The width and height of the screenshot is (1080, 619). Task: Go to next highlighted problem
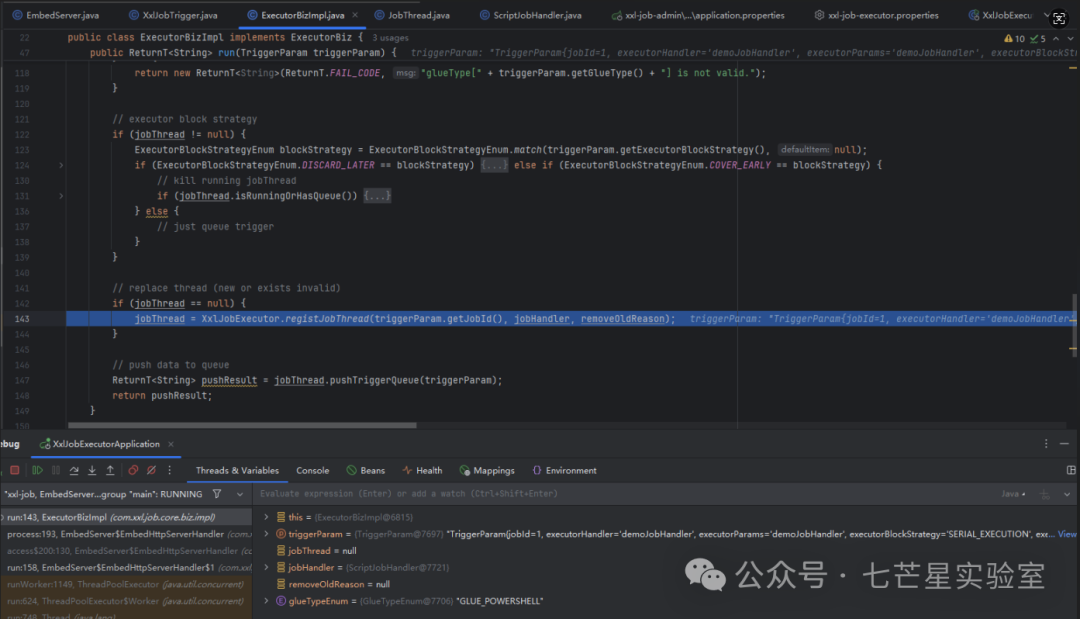tap(1070, 39)
